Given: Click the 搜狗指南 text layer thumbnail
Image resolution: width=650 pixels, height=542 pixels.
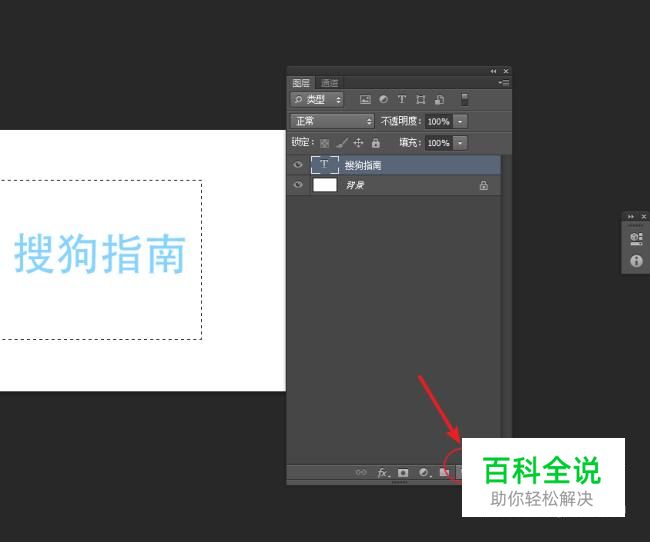Looking at the screenshot, I should 325,165.
